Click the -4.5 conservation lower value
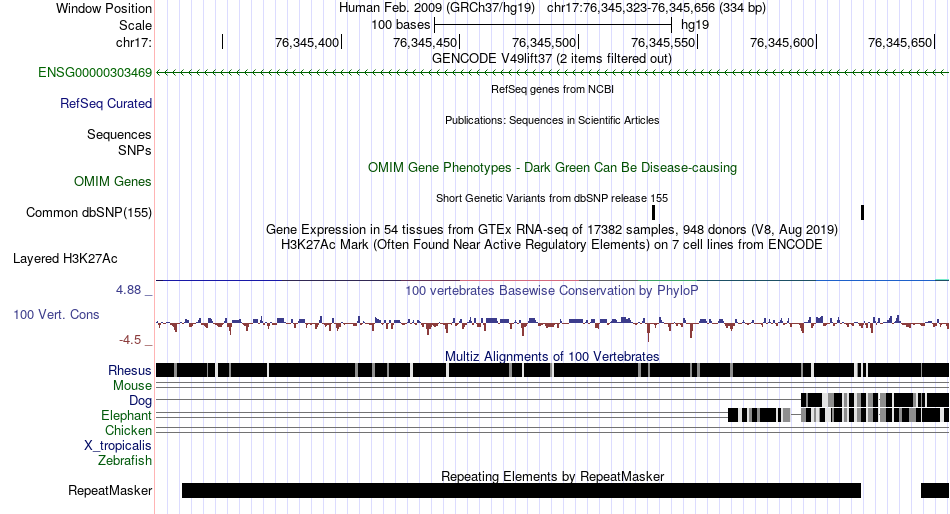Image resolution: width=950 pixels, height=514 pixels. pyautogui.click(x=130, y=340)
